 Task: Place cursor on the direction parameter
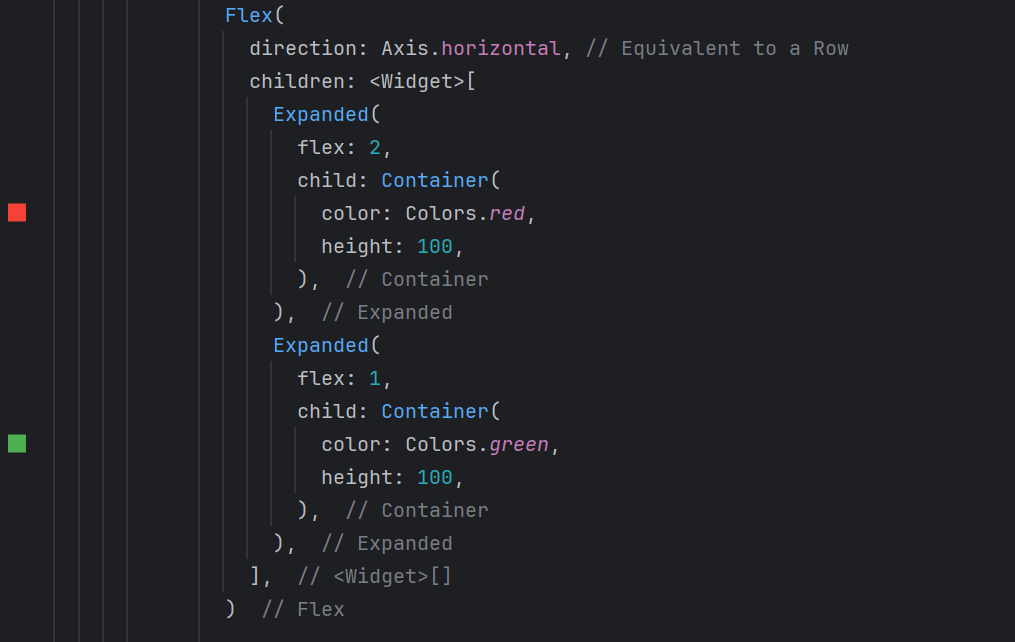[297, 49]
